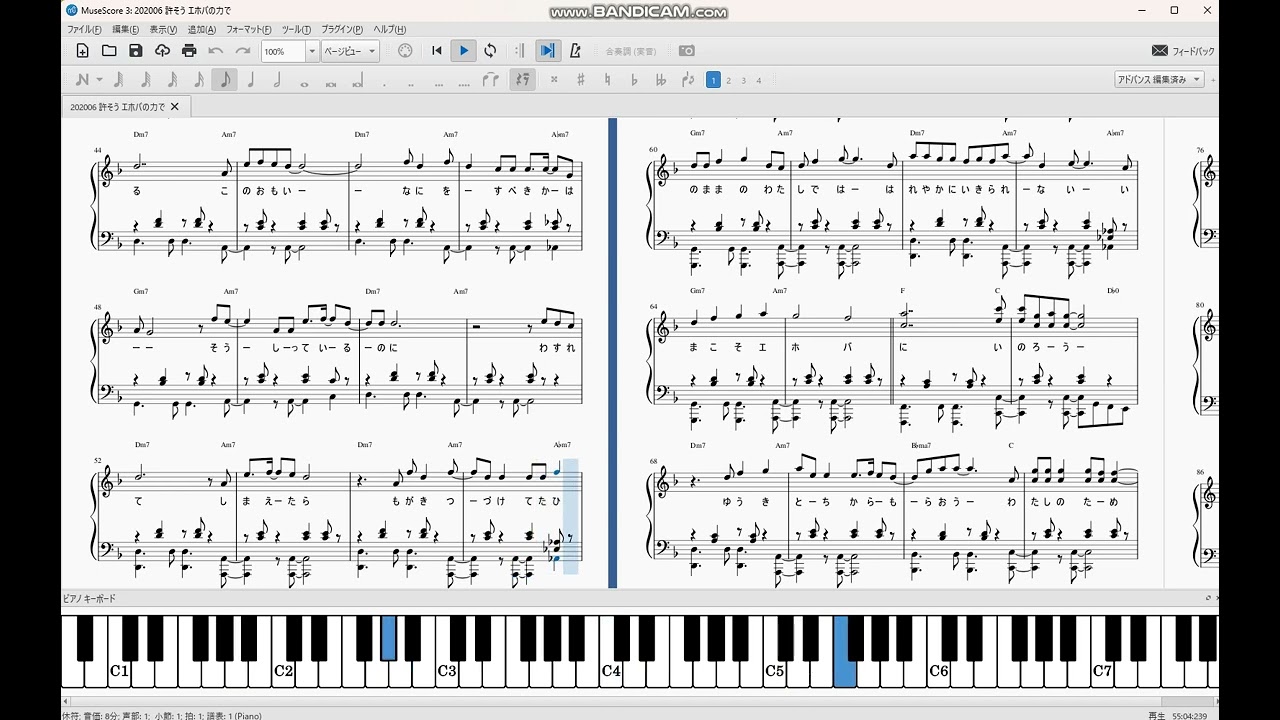The image size is (1280, 720).
Task: Select longa note duration
Action: point(358,80)
